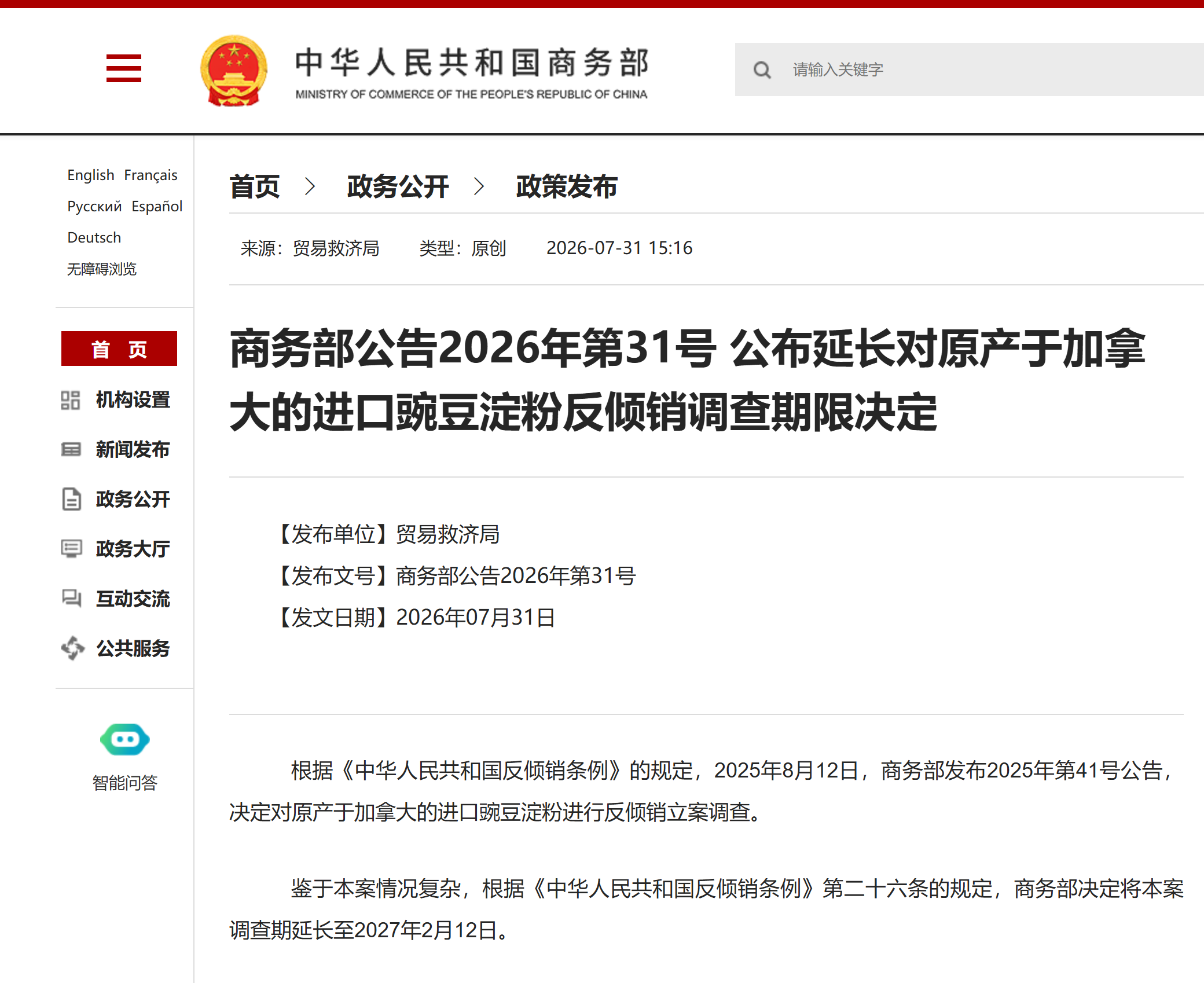Click the type text 类型：原创
Screen dimensions: 1204x983
[x=462, y=248]
